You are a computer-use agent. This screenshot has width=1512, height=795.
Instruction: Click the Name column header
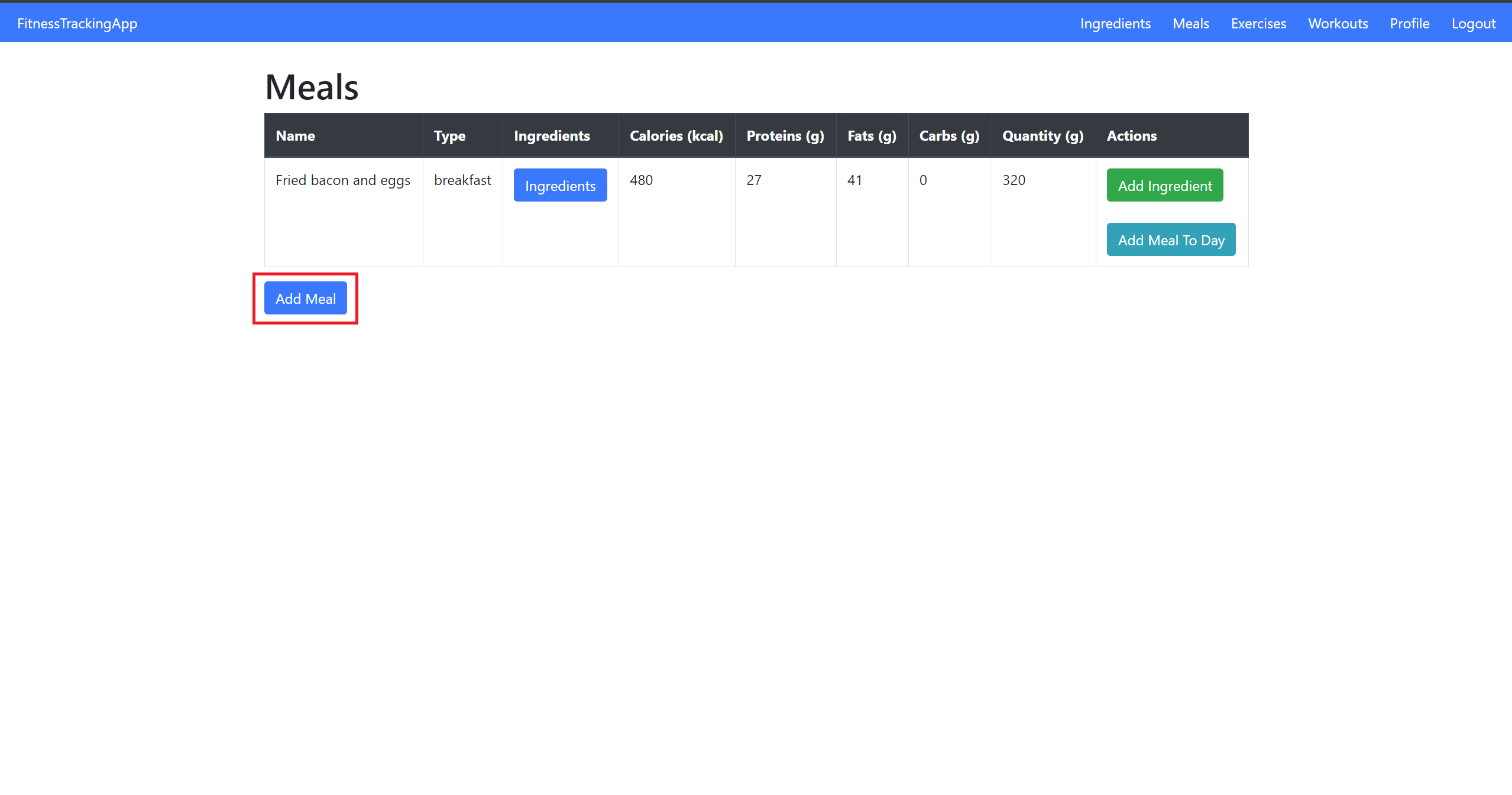point(295,136)
